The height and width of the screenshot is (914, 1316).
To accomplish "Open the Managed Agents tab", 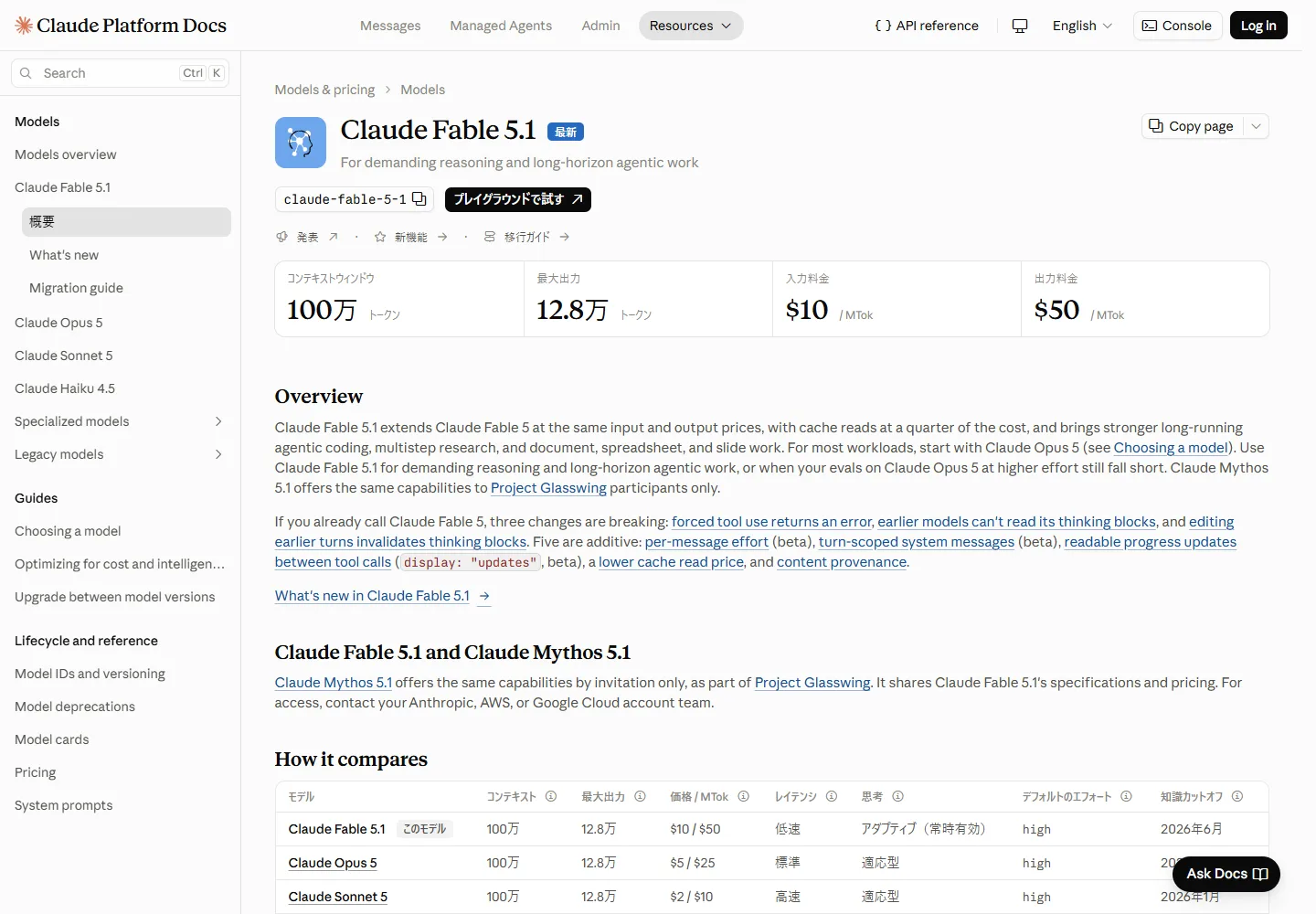I will pyautogui.click(x=501, y=26).
